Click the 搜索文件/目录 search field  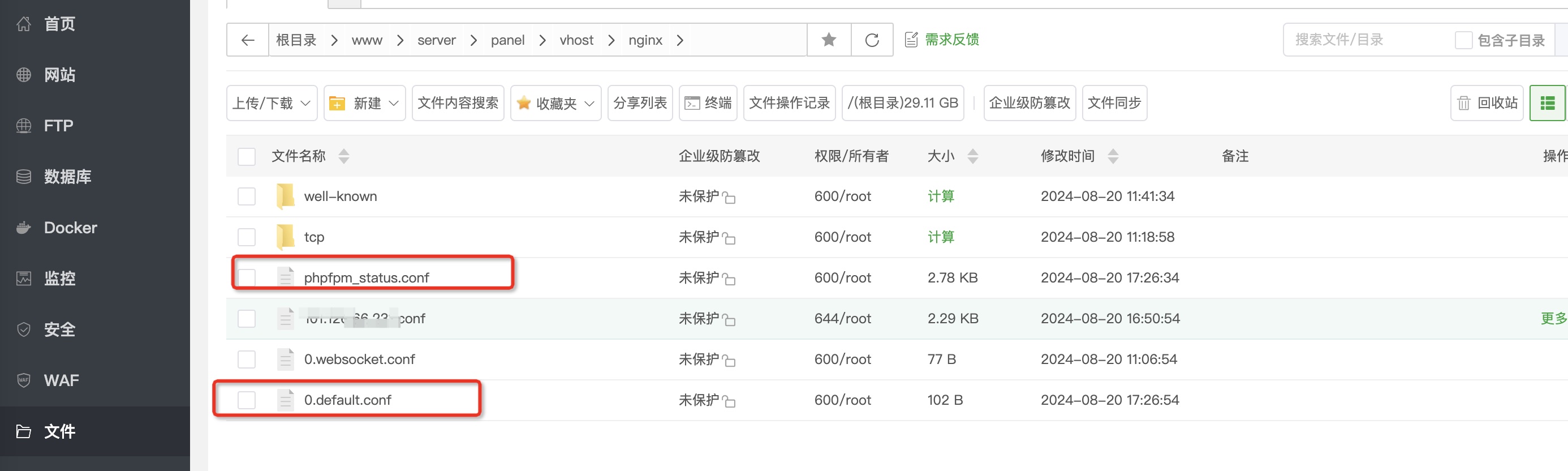click(1363, 40)
